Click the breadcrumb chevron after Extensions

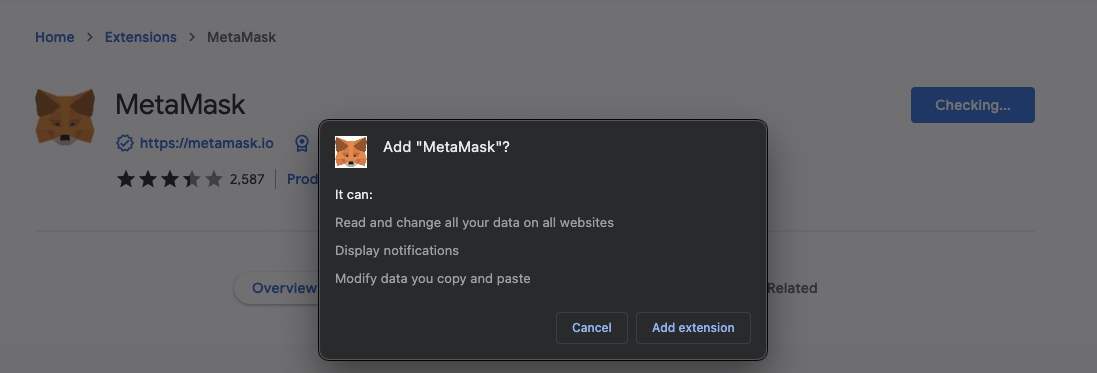(192, 37)
